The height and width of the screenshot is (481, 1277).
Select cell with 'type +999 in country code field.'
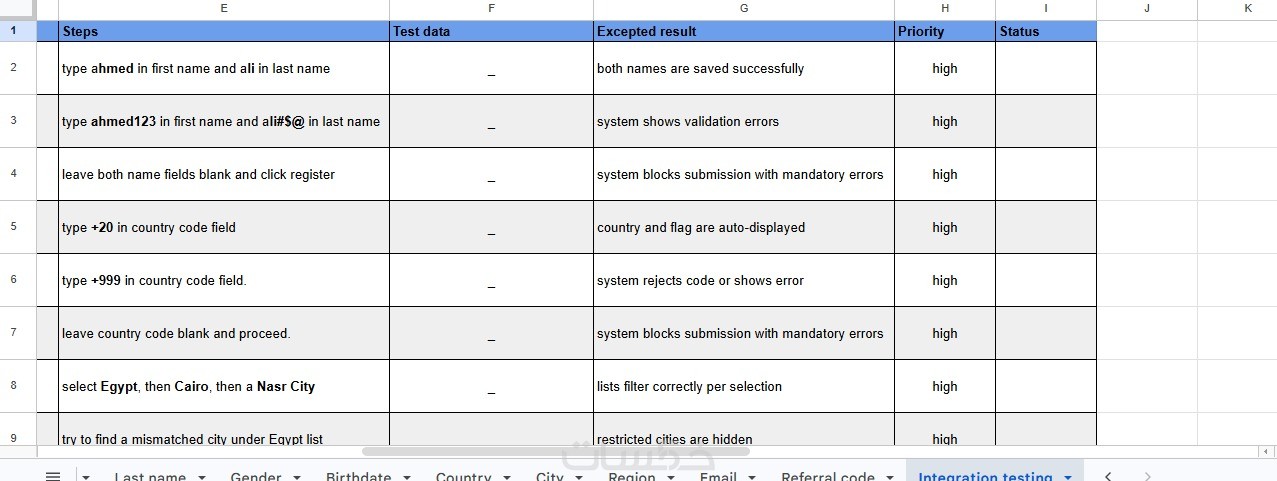pos(224,280)
